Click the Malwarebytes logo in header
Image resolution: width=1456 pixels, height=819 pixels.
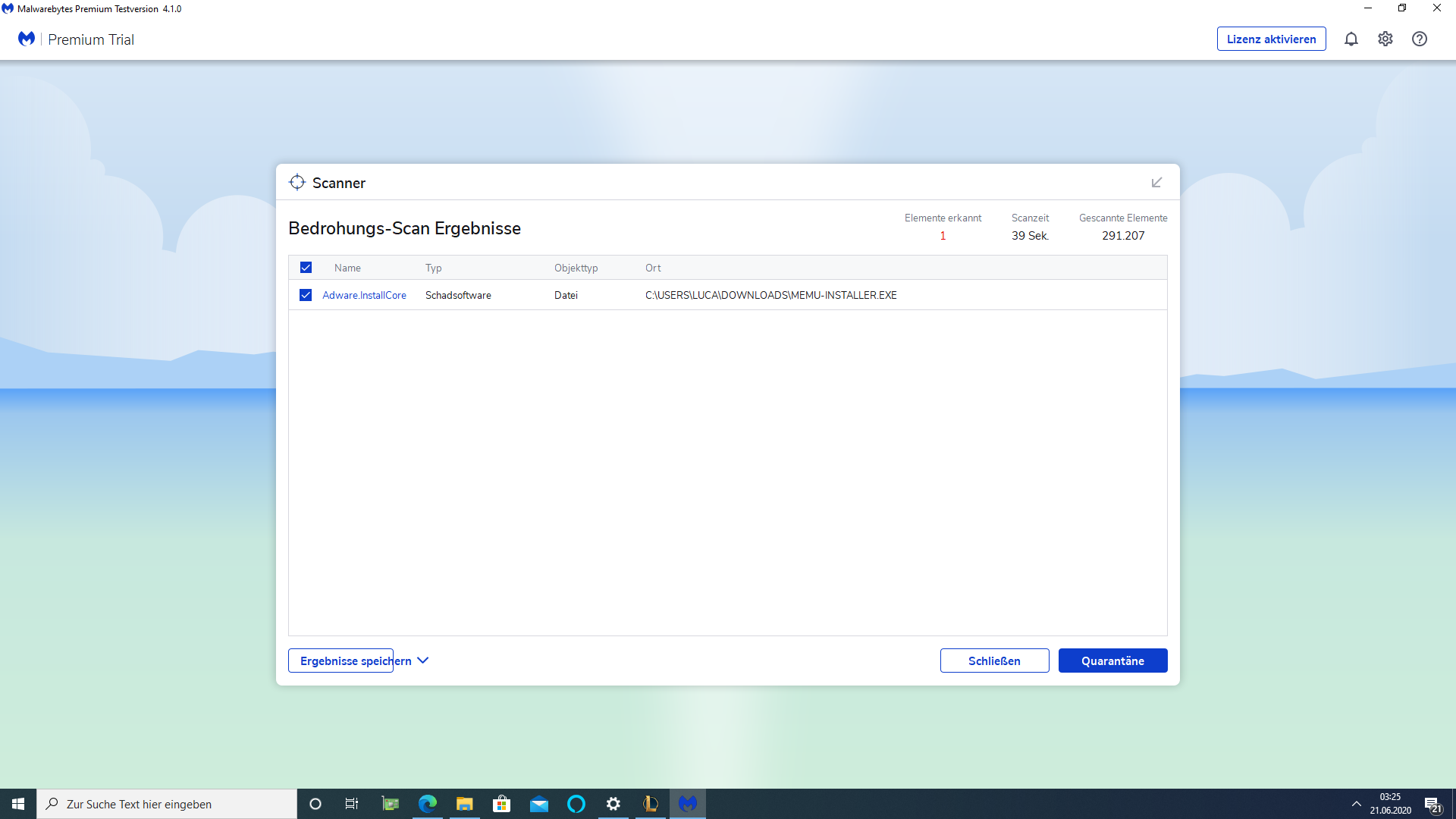pyautogui.click(x=27, y=39)
